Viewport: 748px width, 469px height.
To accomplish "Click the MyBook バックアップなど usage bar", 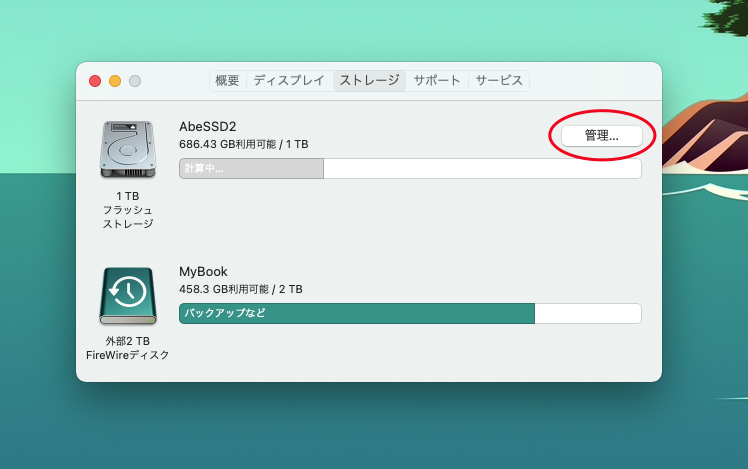I will (x=410, y=313).
